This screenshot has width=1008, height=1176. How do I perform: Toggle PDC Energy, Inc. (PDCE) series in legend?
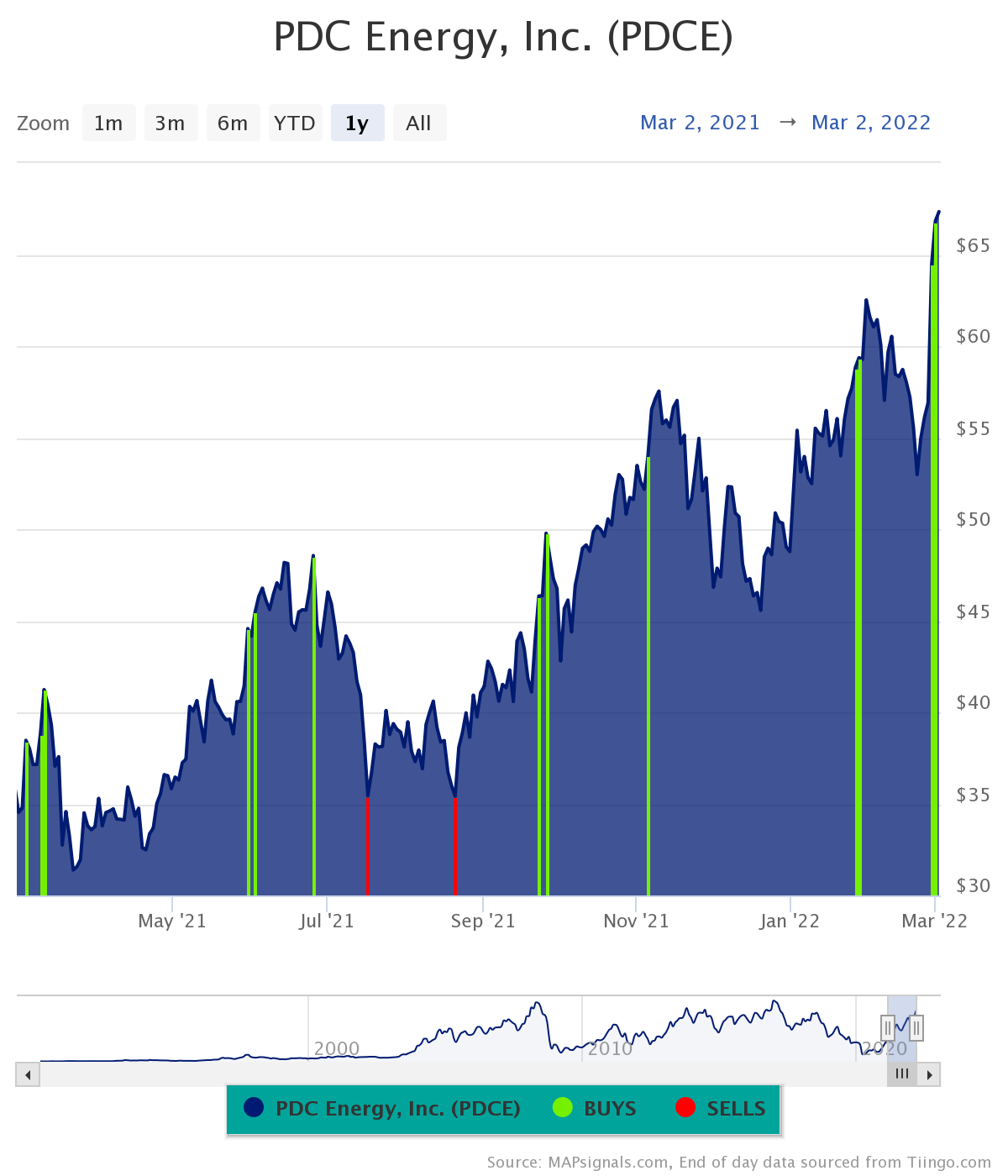(x=382, y=1109)
